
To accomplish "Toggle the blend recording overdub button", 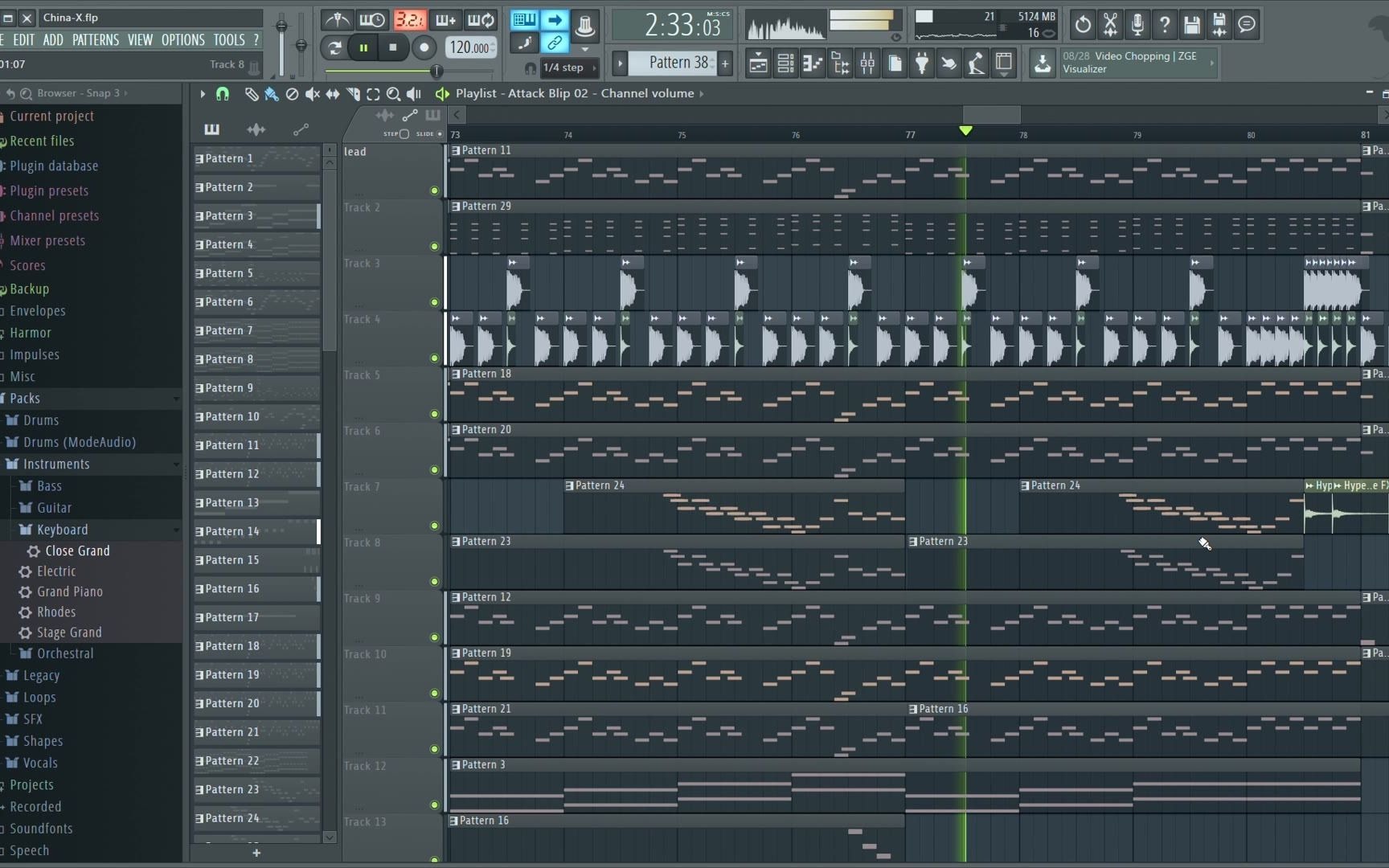I will [x=445, y=20].
